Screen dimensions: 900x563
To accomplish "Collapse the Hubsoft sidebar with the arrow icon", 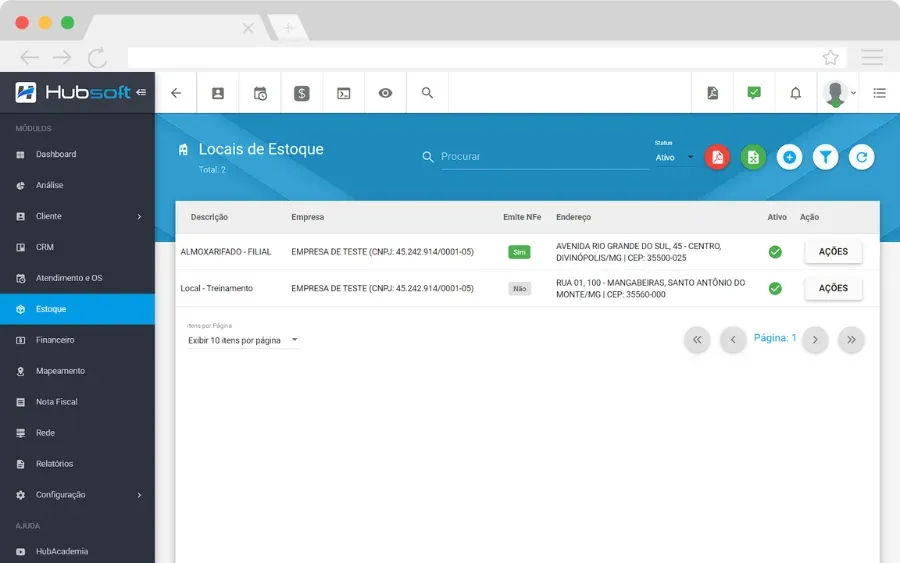I will (141, 92).
